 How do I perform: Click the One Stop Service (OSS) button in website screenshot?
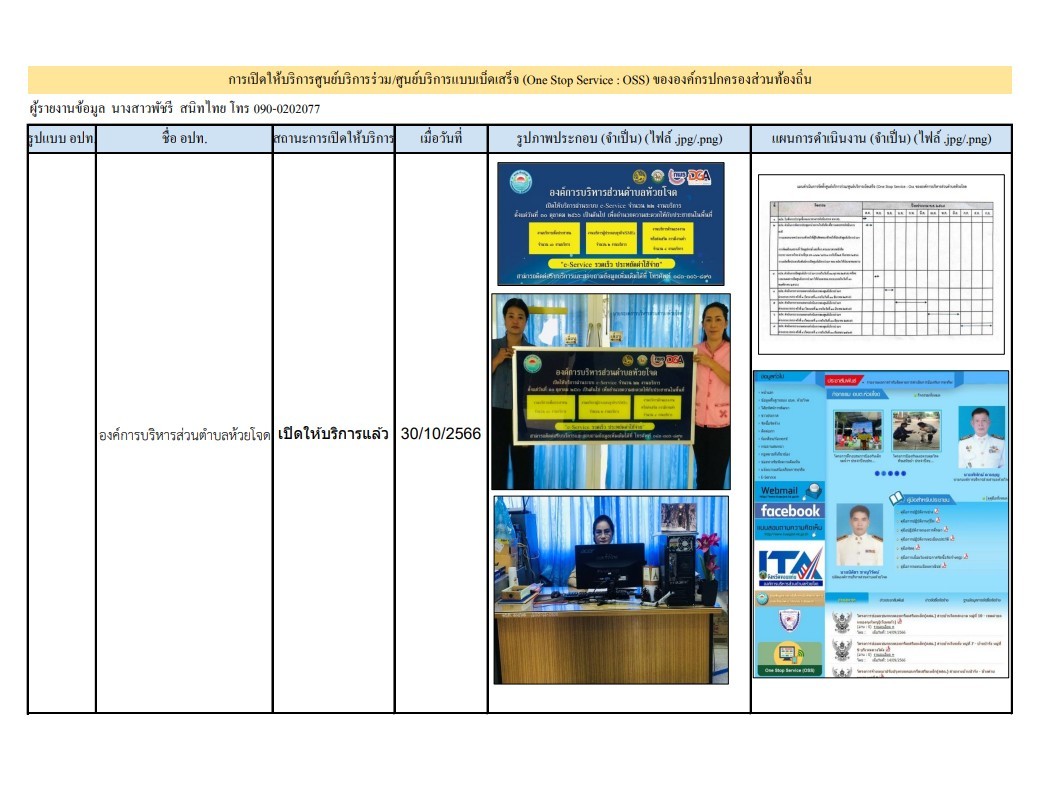pyautogui.click(x=790, y=658)
